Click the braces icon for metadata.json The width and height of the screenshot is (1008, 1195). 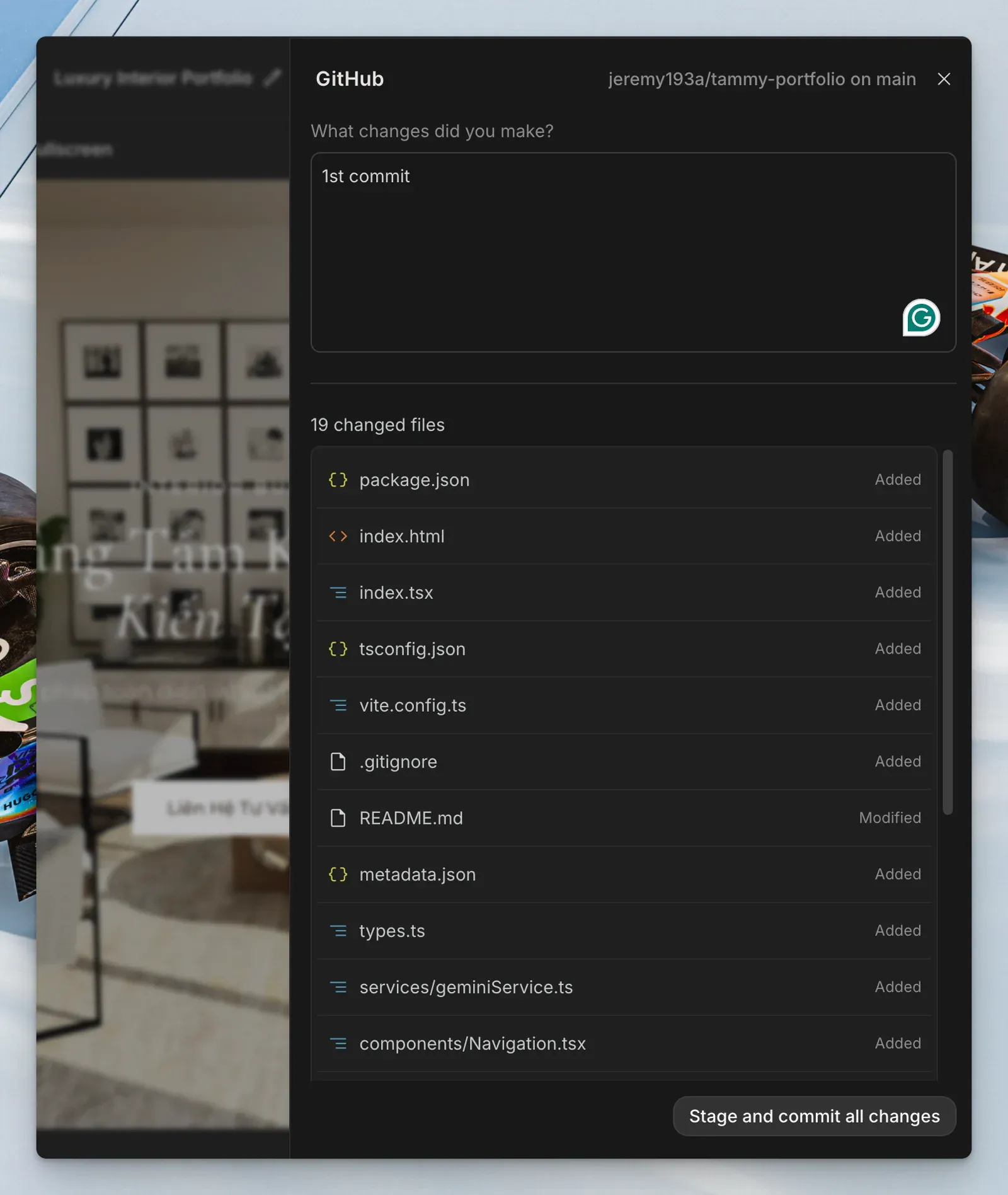[338, 874]
